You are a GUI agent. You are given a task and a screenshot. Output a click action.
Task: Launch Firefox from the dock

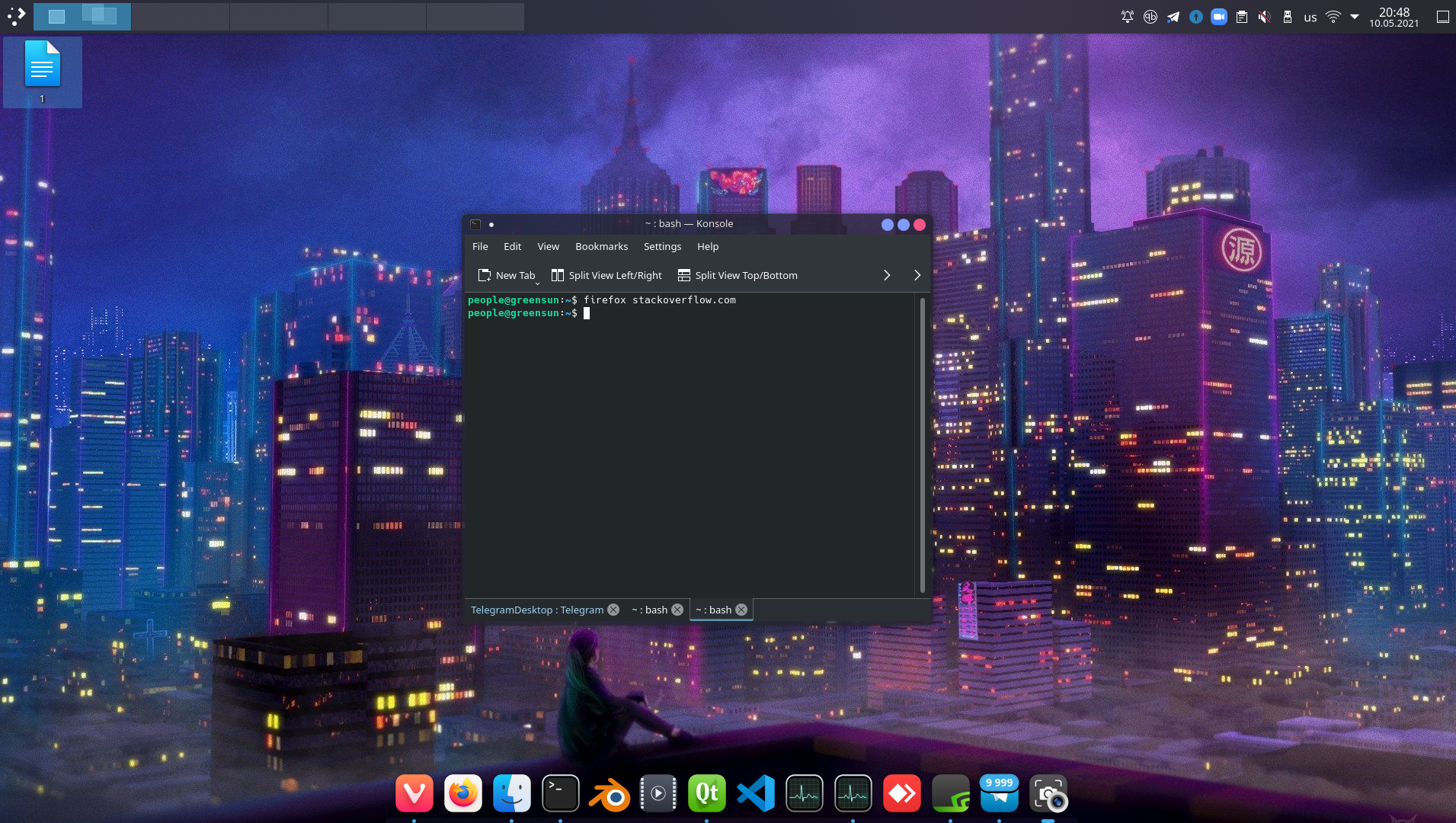pos(463,794)
